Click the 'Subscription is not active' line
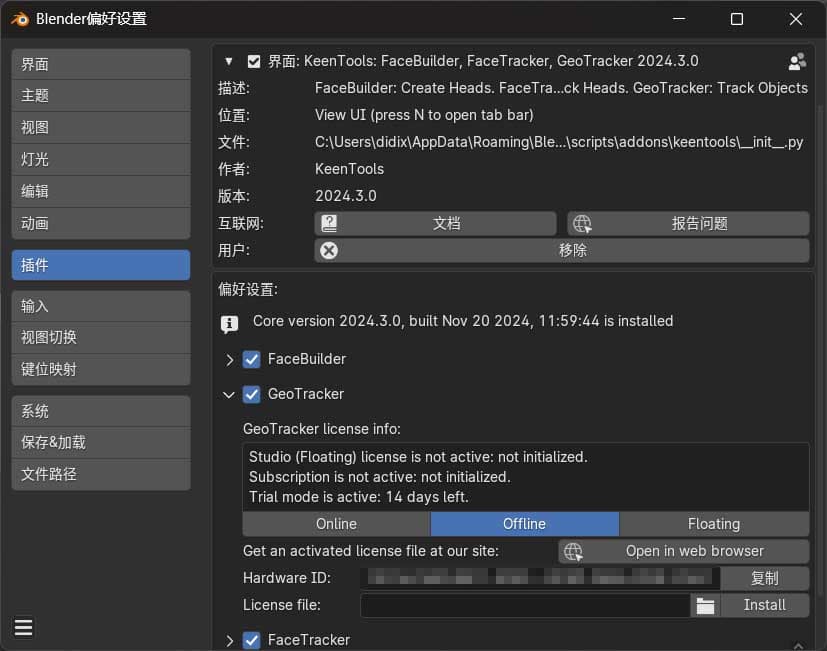This screenshot has width=827, height=651. coord(380,477)
